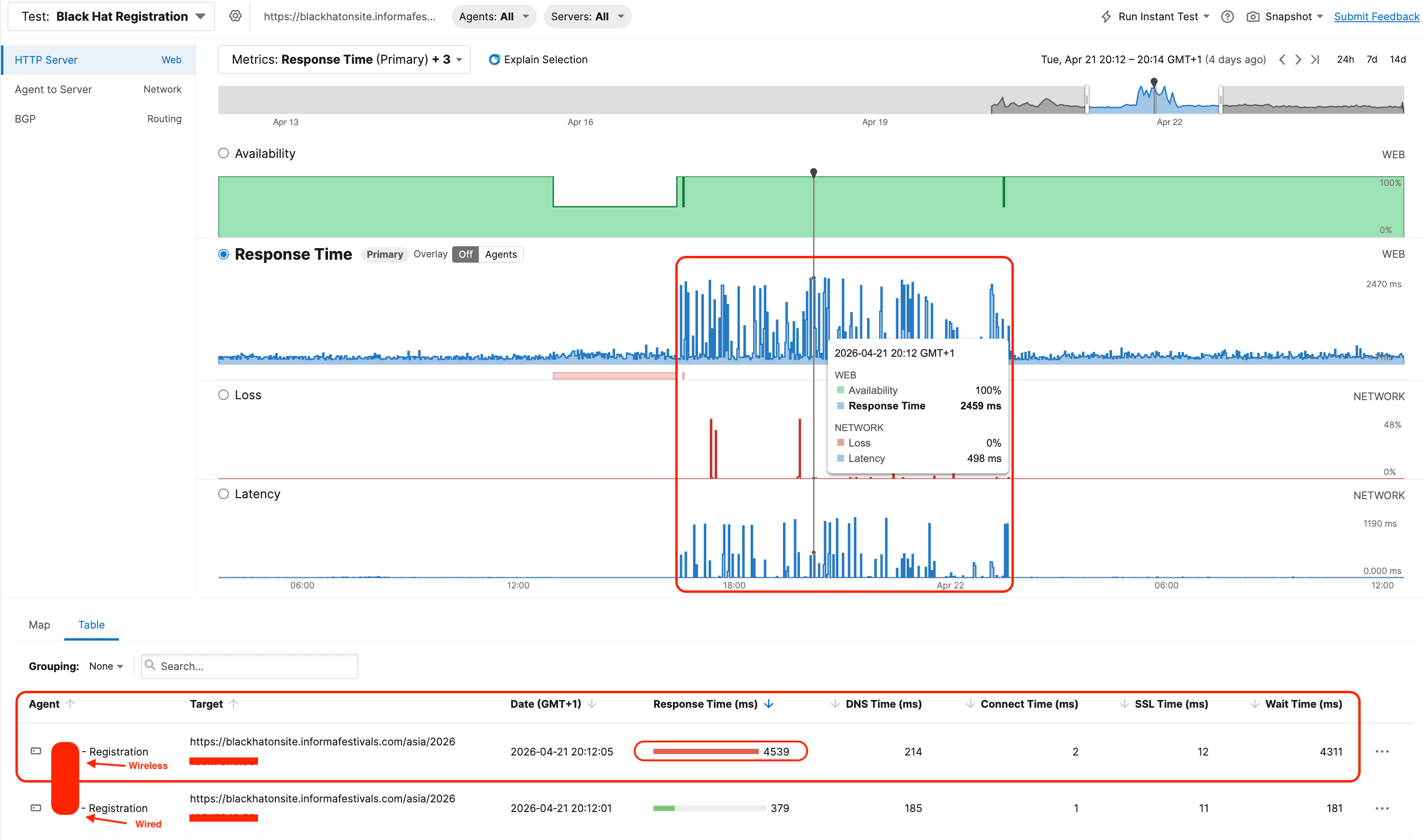The height and width of the screenshot is (840, 1423).
Task: Expand the Agents: All filter
Action: (493, 16)
